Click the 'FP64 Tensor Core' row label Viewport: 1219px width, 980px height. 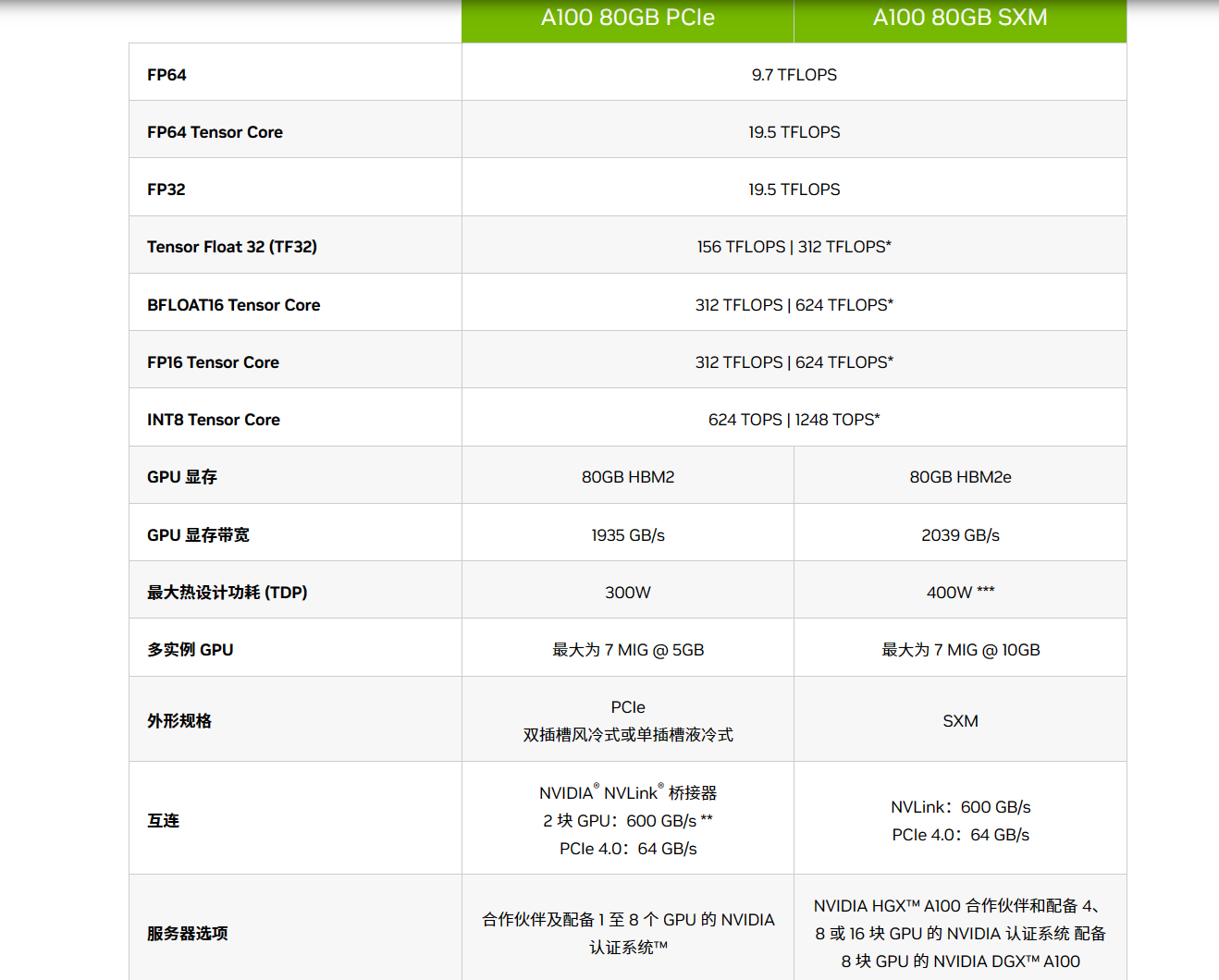(x=215, y=132)
